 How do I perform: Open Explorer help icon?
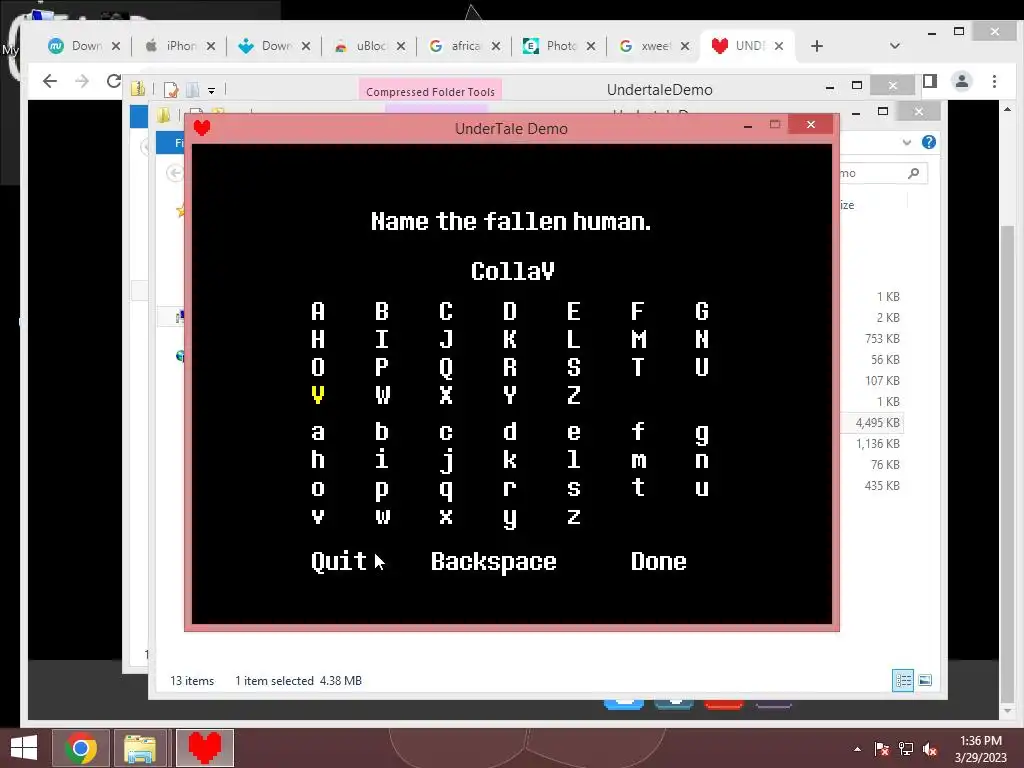929,142
